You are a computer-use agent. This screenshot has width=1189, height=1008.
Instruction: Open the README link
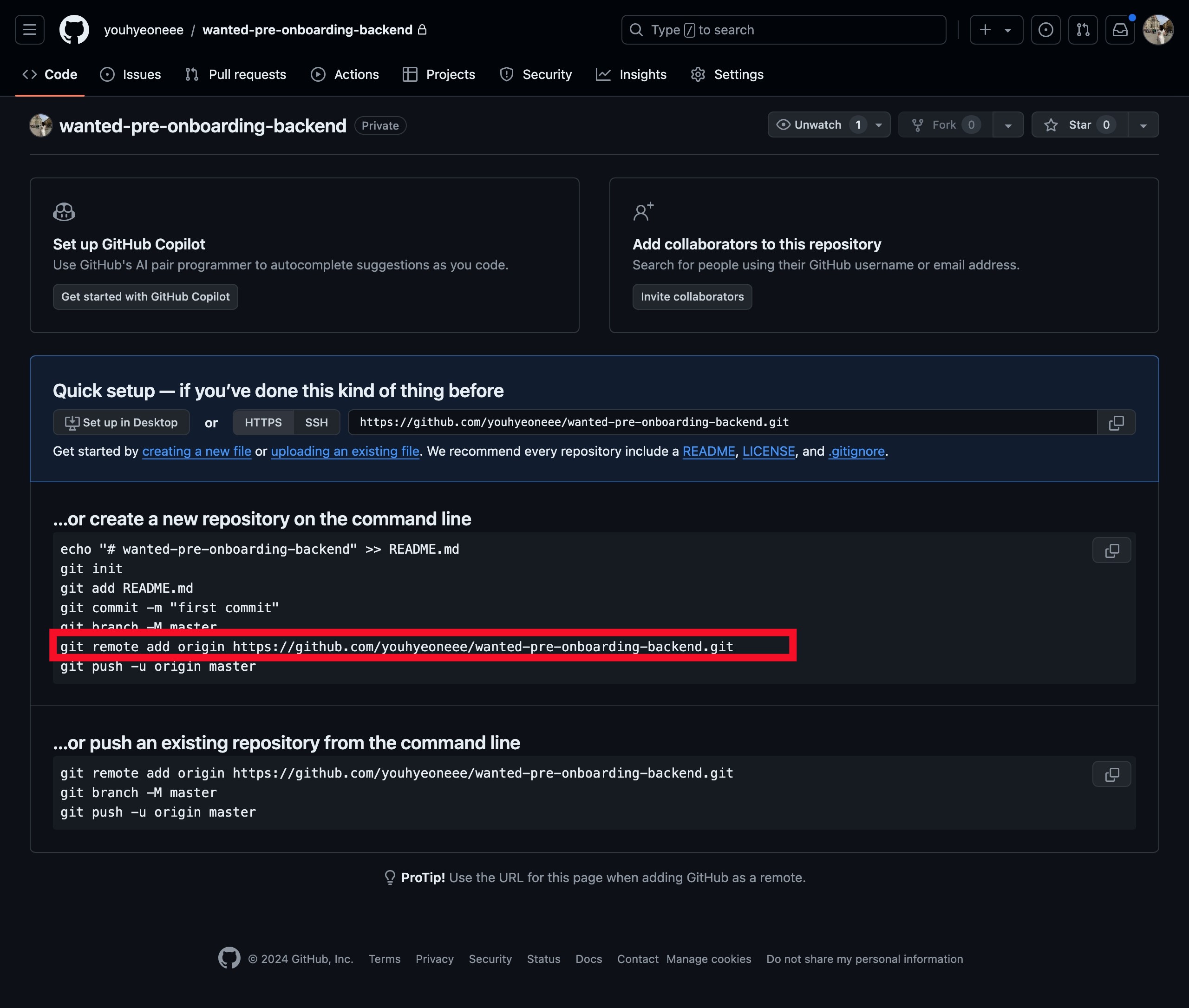pyautogui.click(x=708, y=452)
